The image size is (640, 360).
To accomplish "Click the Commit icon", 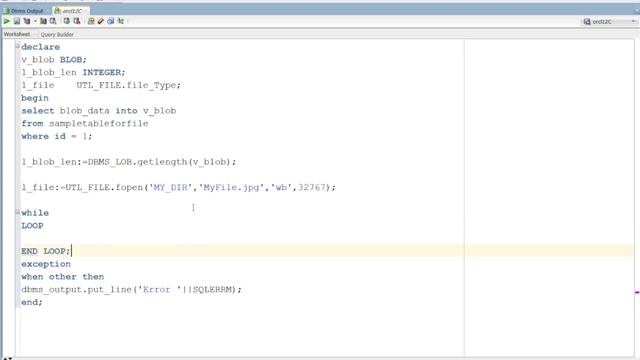I will tap(67, 21).
